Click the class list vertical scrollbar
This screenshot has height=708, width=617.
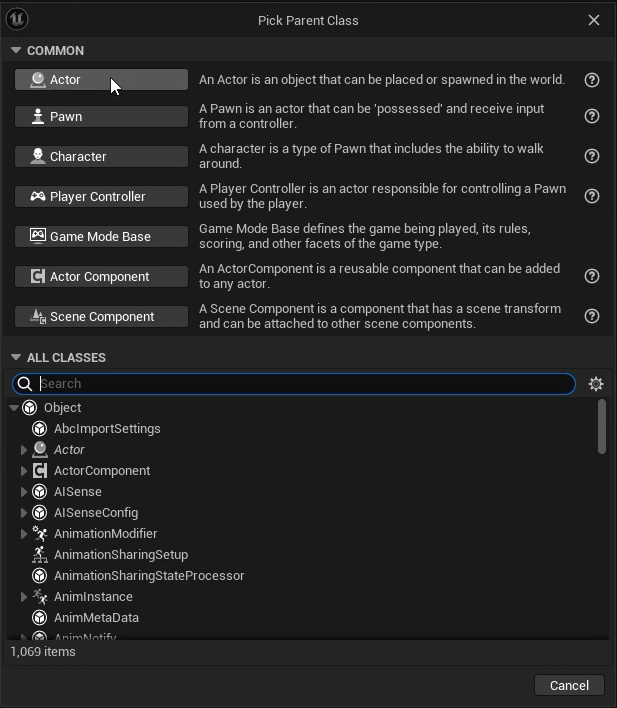[601, 428]
